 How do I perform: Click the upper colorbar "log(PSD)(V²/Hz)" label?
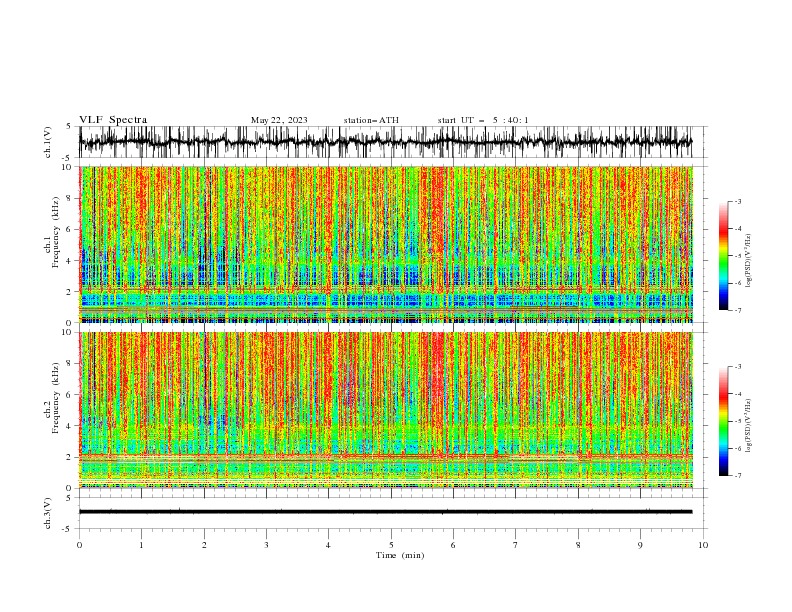pyautogui.click(x=749, y=261)
